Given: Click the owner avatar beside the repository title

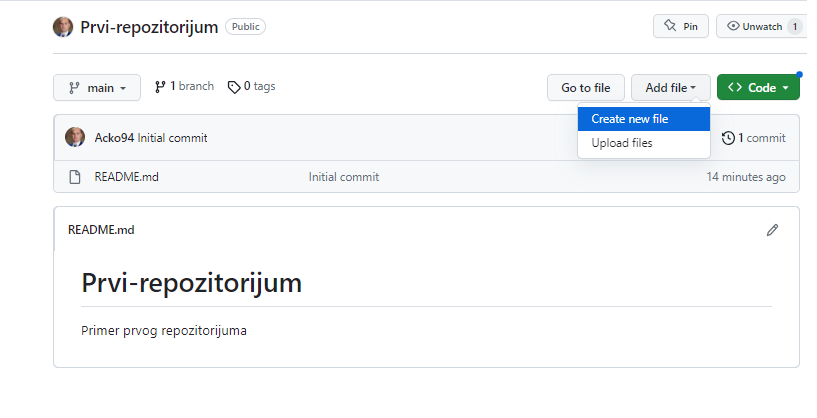Looking at the screenshot, I should coord(63,27).
